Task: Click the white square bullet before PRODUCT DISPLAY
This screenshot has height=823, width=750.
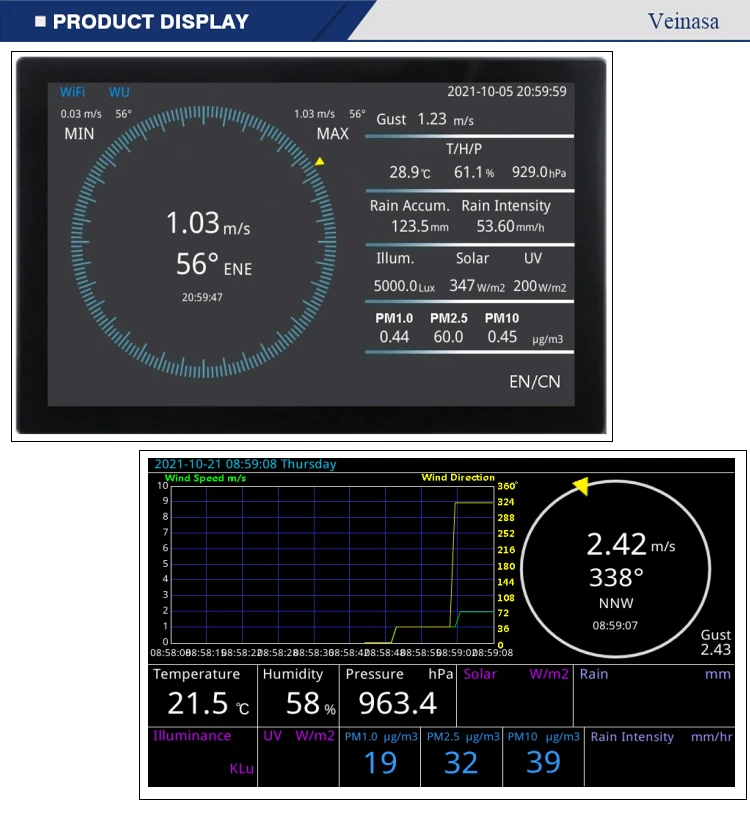Action: click(x=39, y=22)
